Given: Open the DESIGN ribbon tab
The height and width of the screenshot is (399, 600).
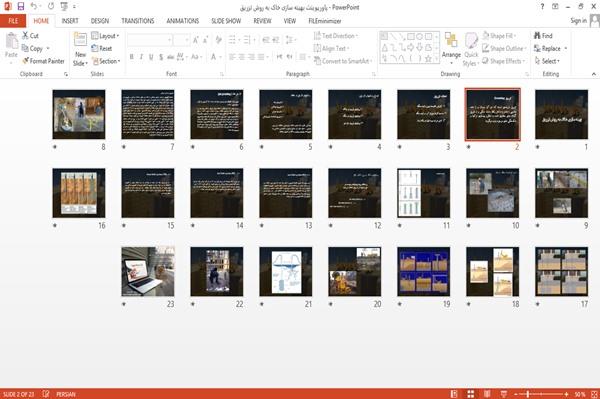Looking at the screenshot, I should pyautogui.click(x=99, y=21).
